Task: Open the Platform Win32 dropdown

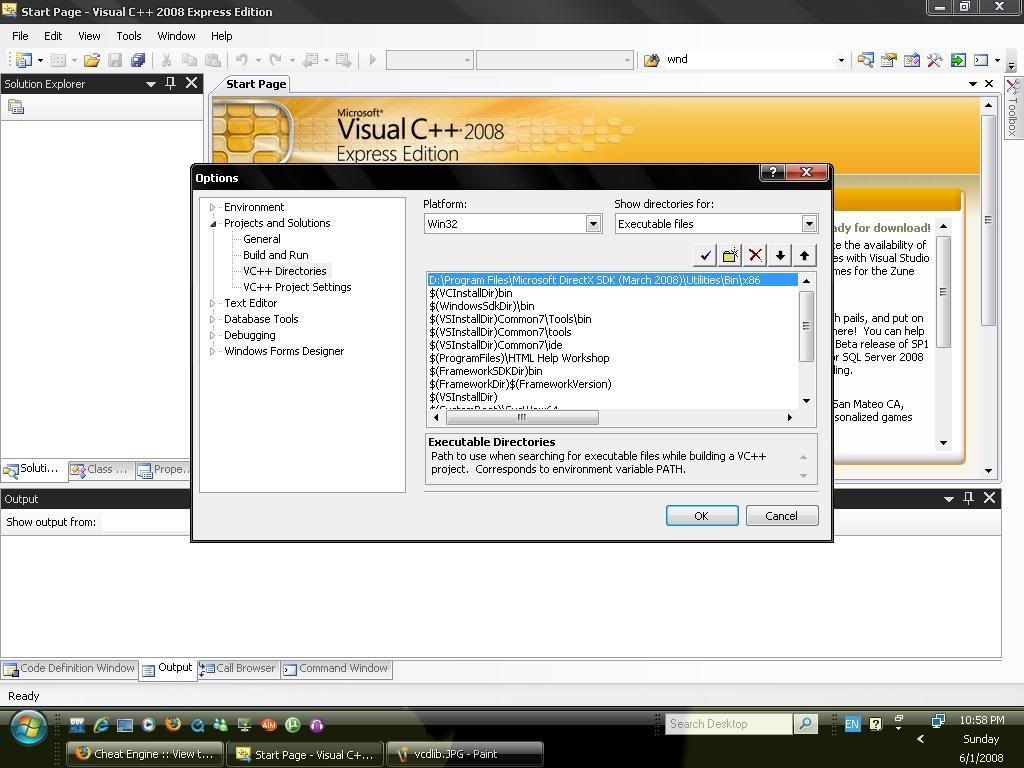Action: point(593,224)
